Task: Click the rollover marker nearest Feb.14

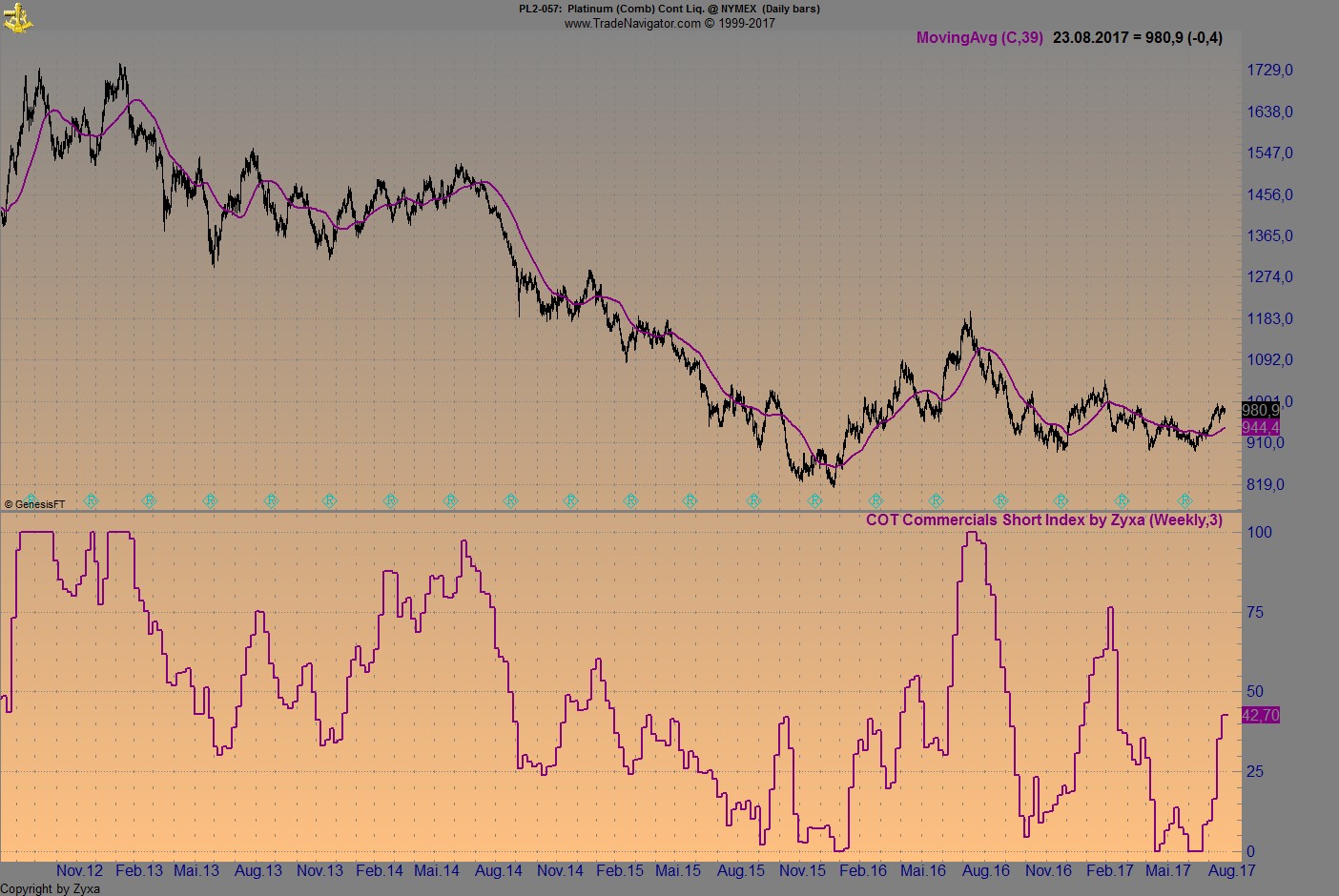Action: 390,500
